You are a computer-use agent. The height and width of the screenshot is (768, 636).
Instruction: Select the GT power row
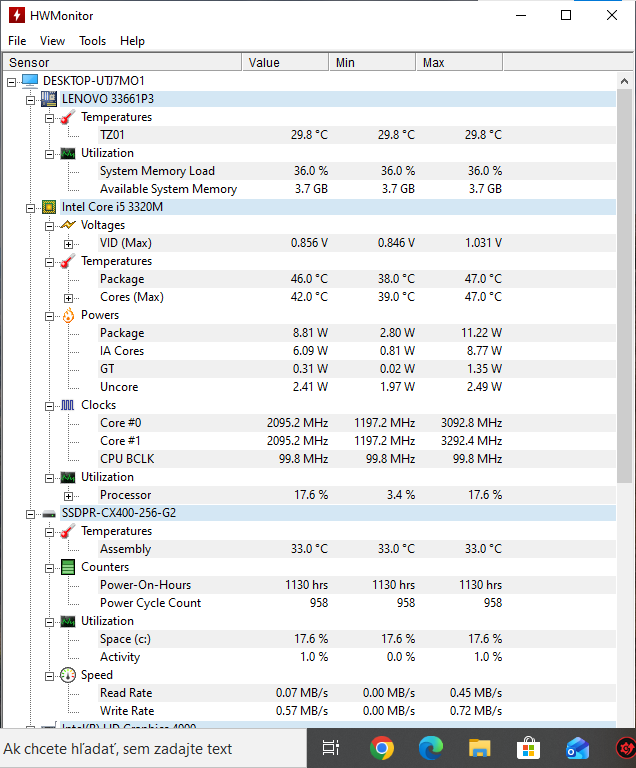click(x=357, y=369)
